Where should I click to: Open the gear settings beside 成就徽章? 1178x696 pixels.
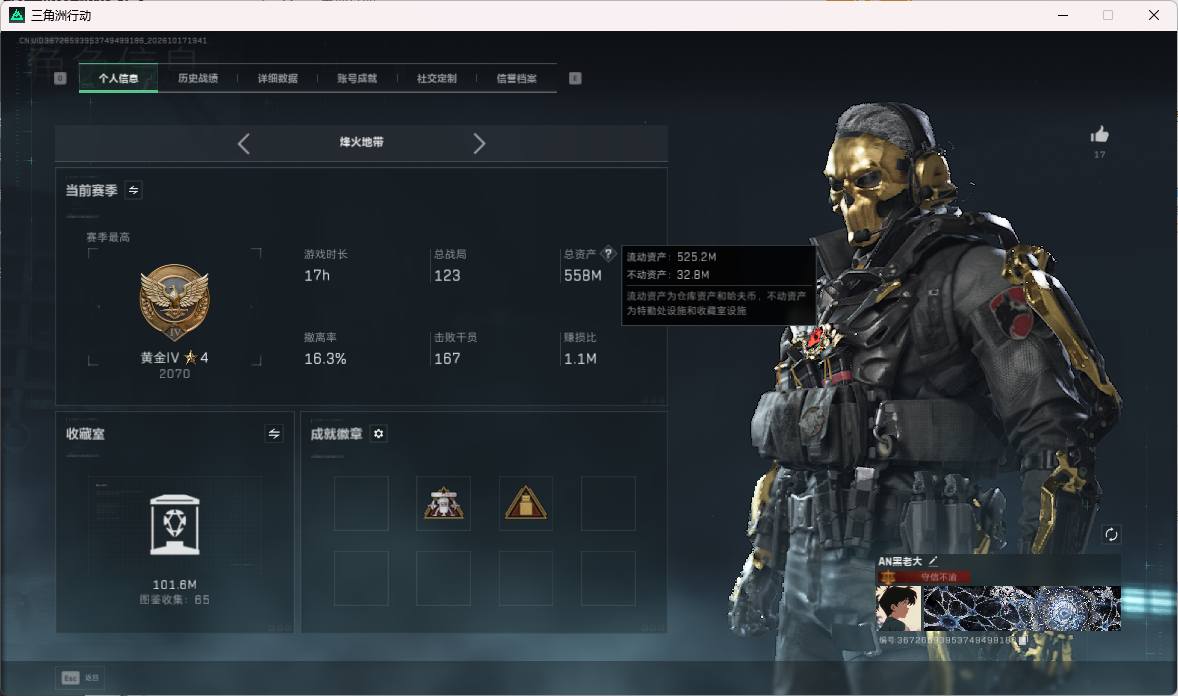(x=379, y=434)
